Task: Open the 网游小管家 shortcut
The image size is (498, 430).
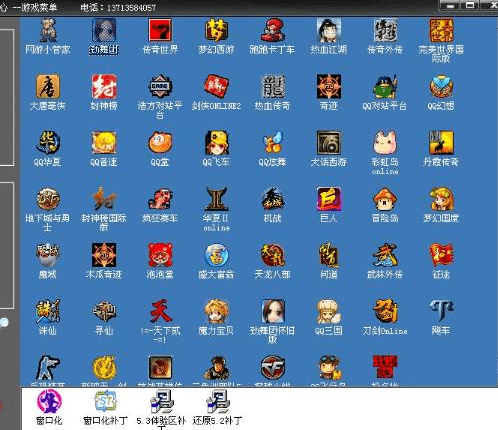Action: [x=48, y=31]
